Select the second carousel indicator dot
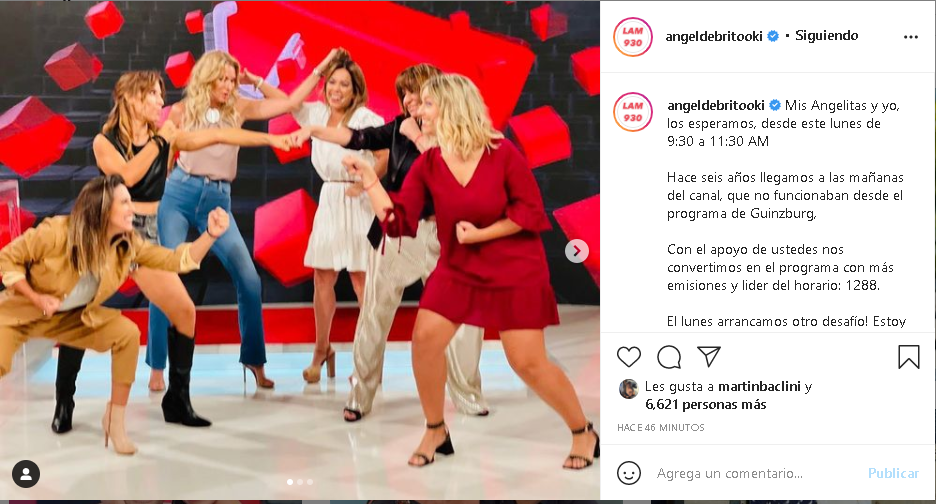Image resolution: width=936 pixels, height=504 pixels. click(300, 482)
